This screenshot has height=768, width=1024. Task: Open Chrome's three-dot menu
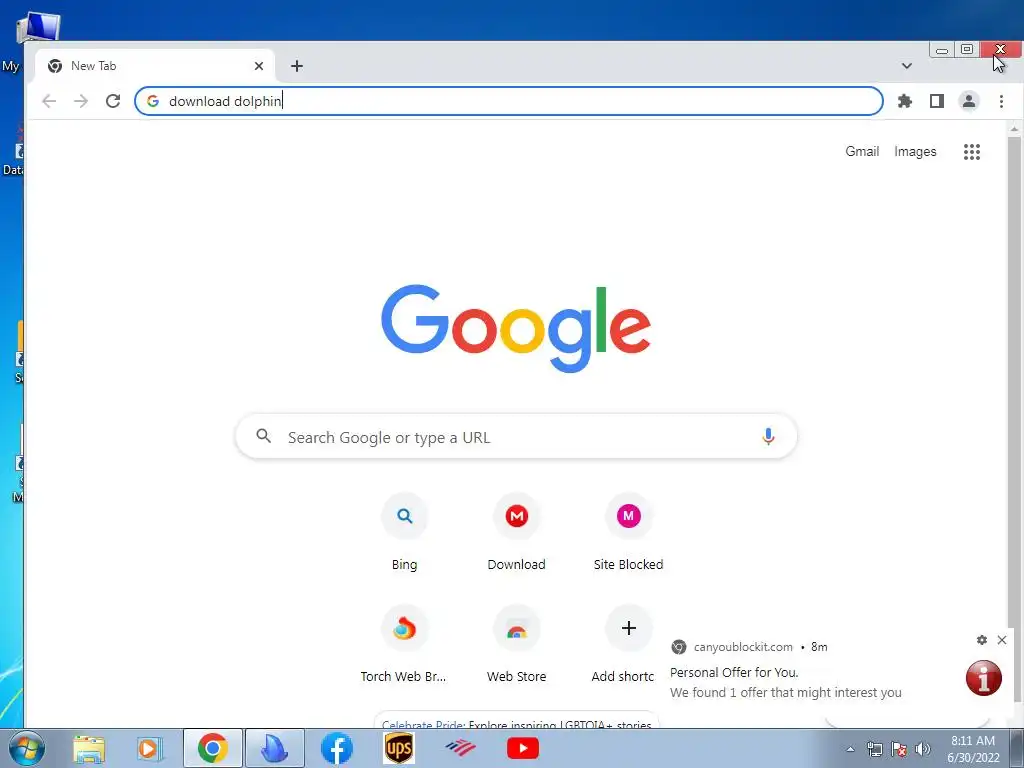1001,101
